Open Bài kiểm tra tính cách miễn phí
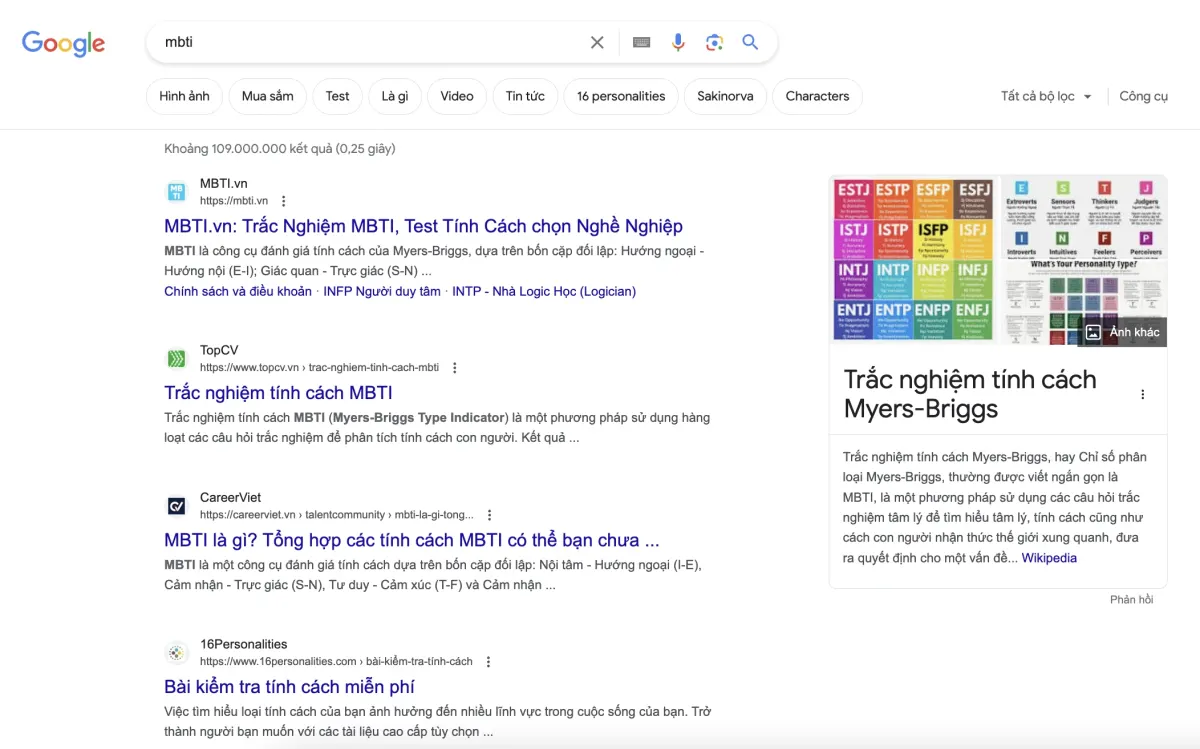 coord(289,687)
